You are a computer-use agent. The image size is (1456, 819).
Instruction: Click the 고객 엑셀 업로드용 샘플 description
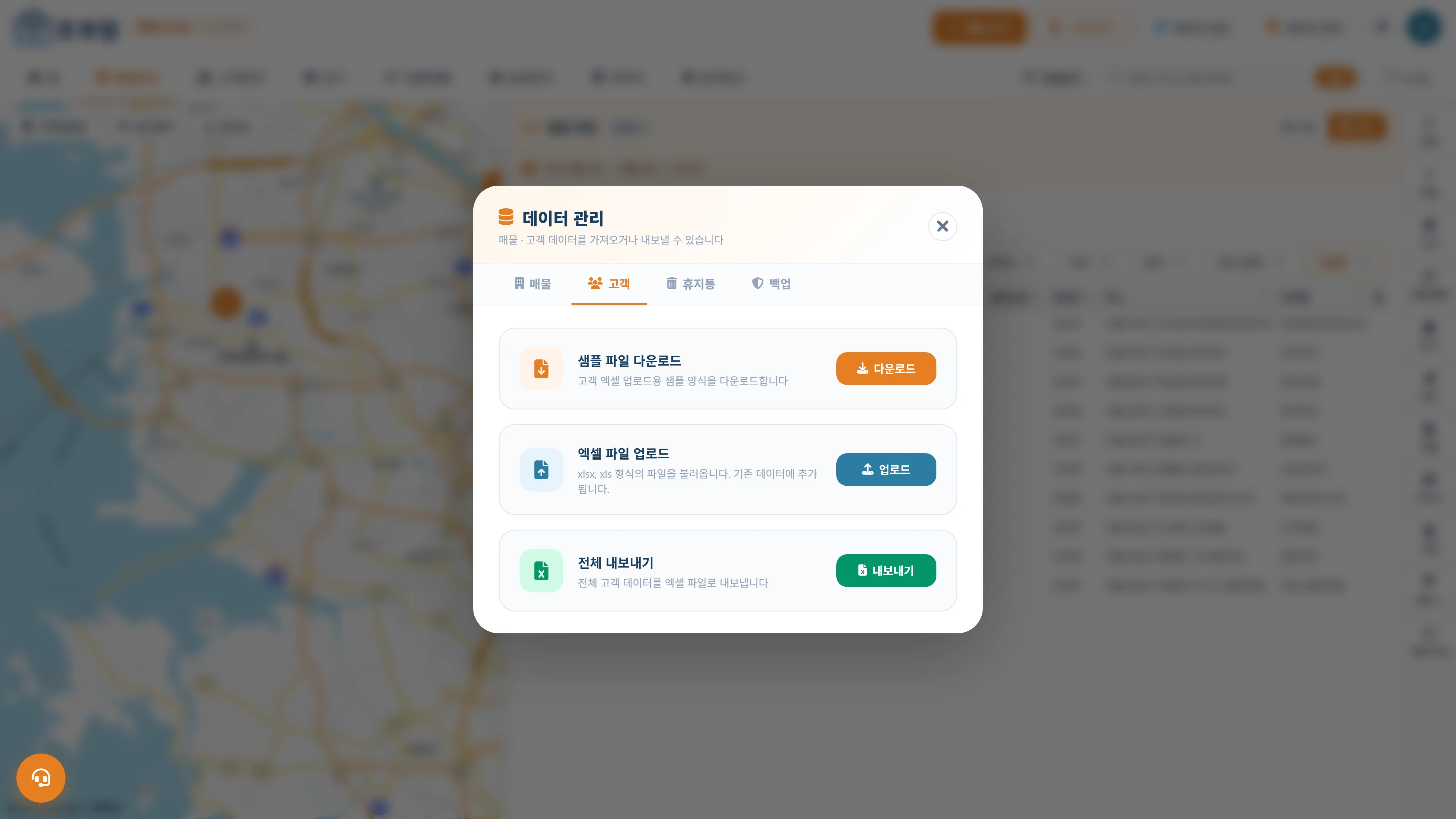tap(682, 381)
